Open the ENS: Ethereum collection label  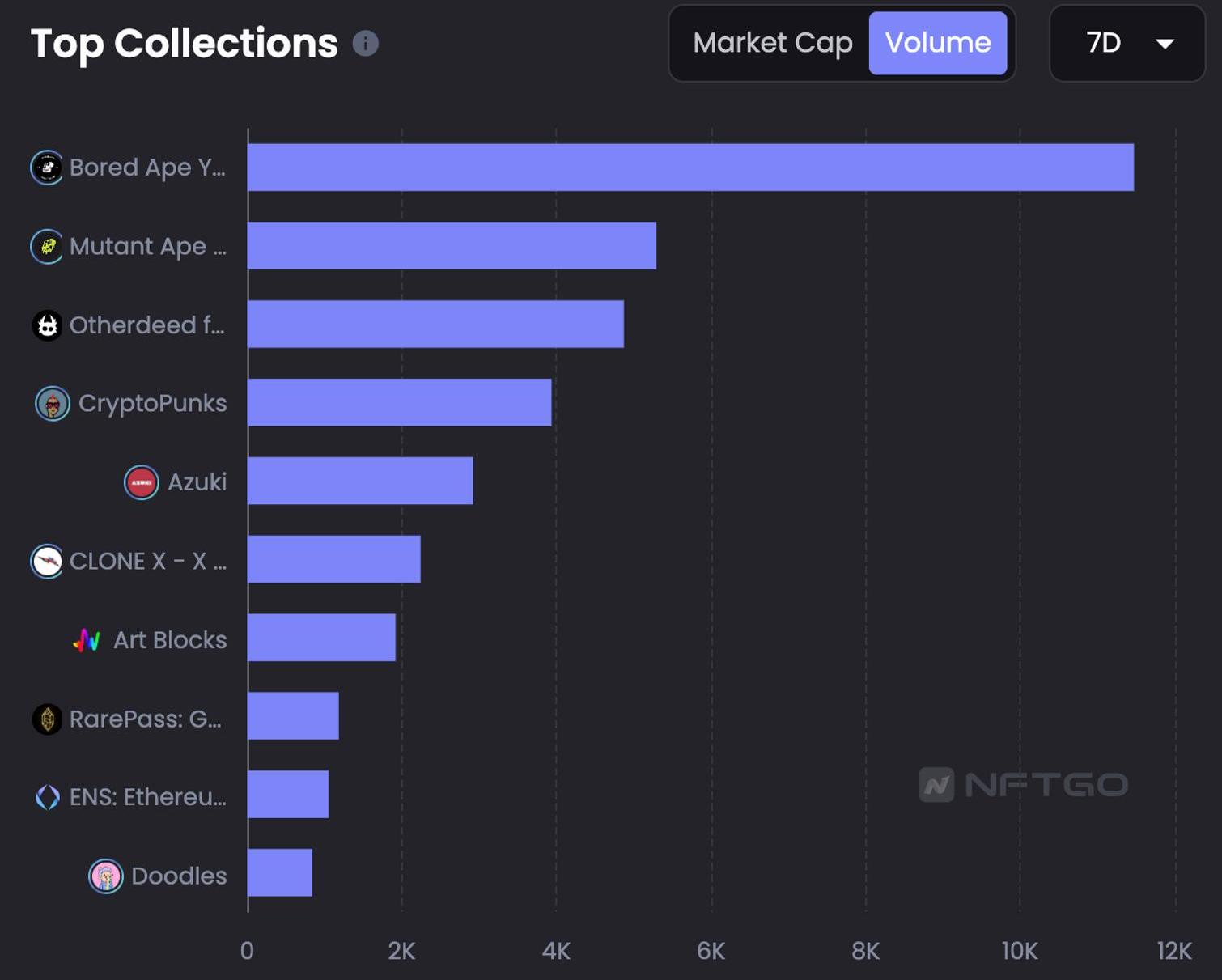coord(148,797)
